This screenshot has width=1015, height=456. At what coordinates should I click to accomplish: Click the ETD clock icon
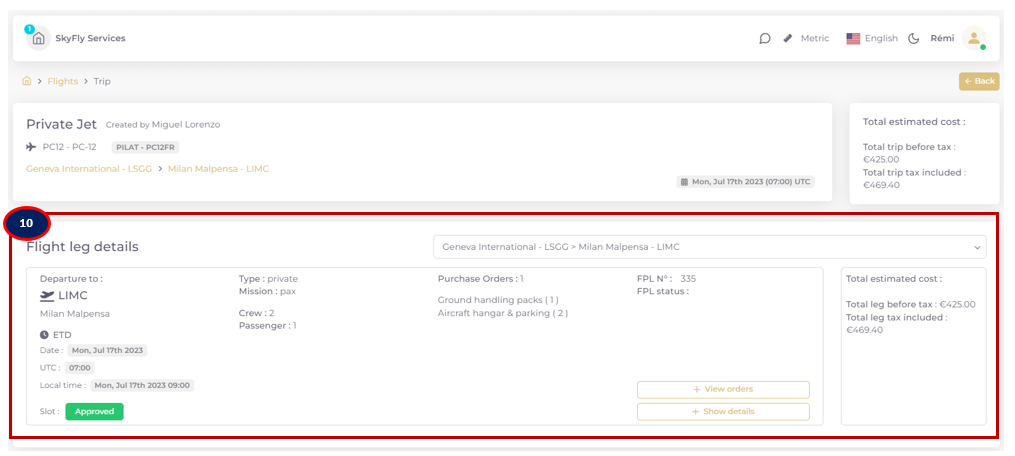click(44, 335)
